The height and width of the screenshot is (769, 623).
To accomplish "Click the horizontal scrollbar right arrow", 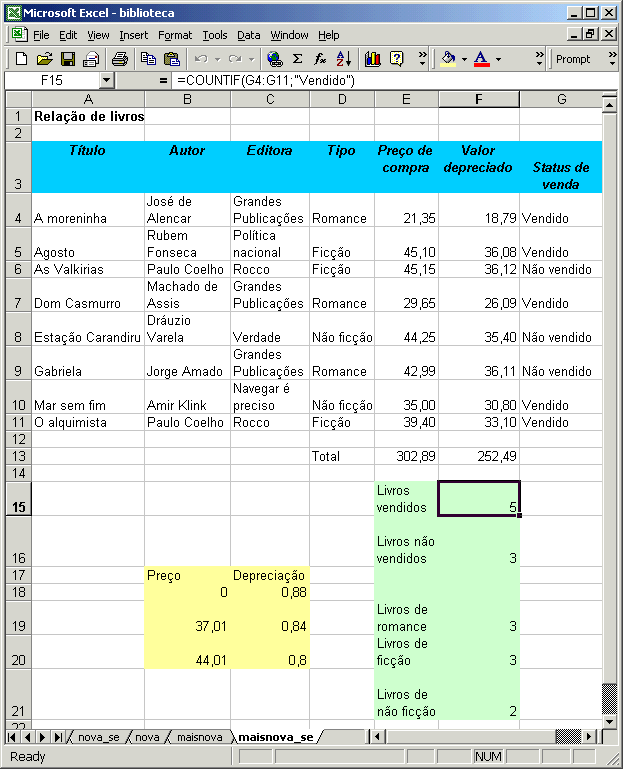I will click(x=590, y=737).
